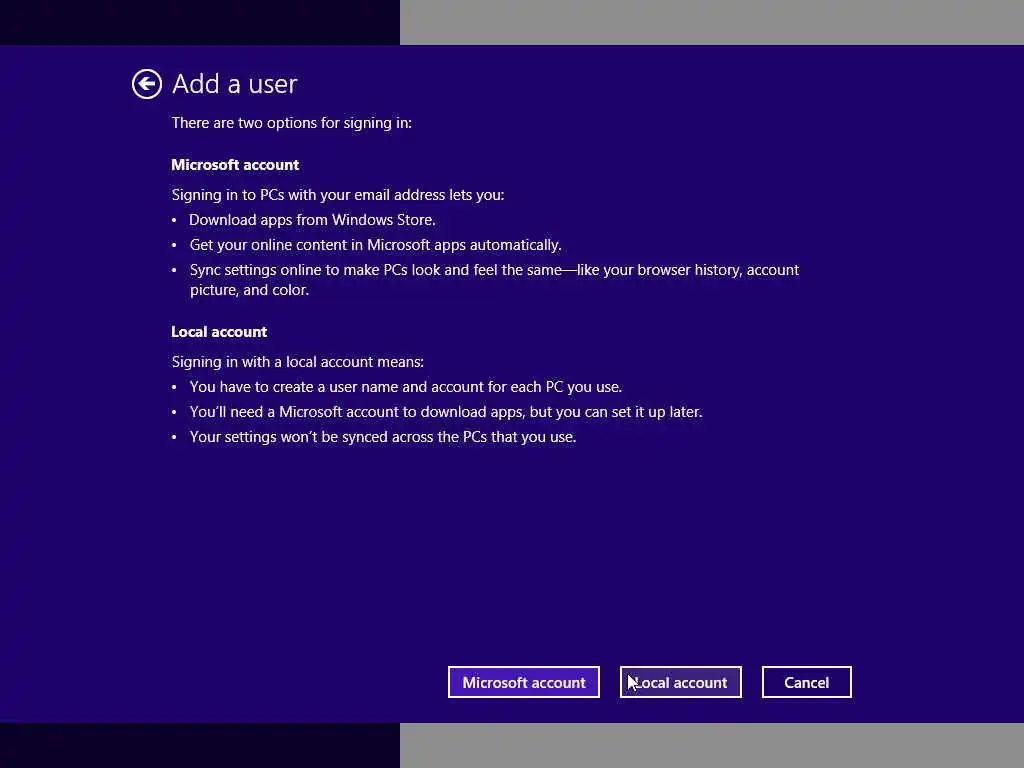This screenshot has width=1024, height=768.
Task: Click 'You'll need a Microsoft account to download' line
Action: click(x=446, y=412)
